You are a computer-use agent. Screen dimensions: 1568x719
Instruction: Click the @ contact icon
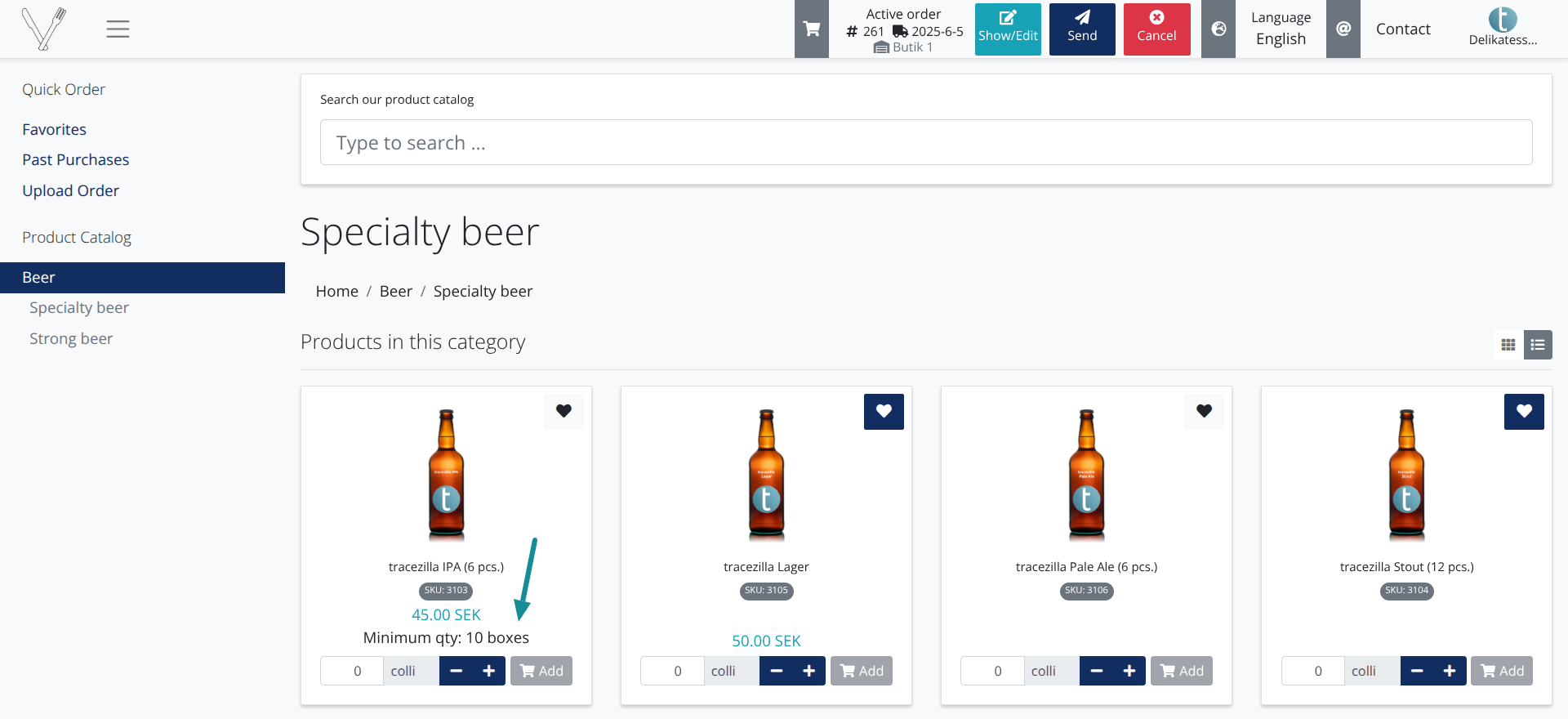click(1343, 29)
